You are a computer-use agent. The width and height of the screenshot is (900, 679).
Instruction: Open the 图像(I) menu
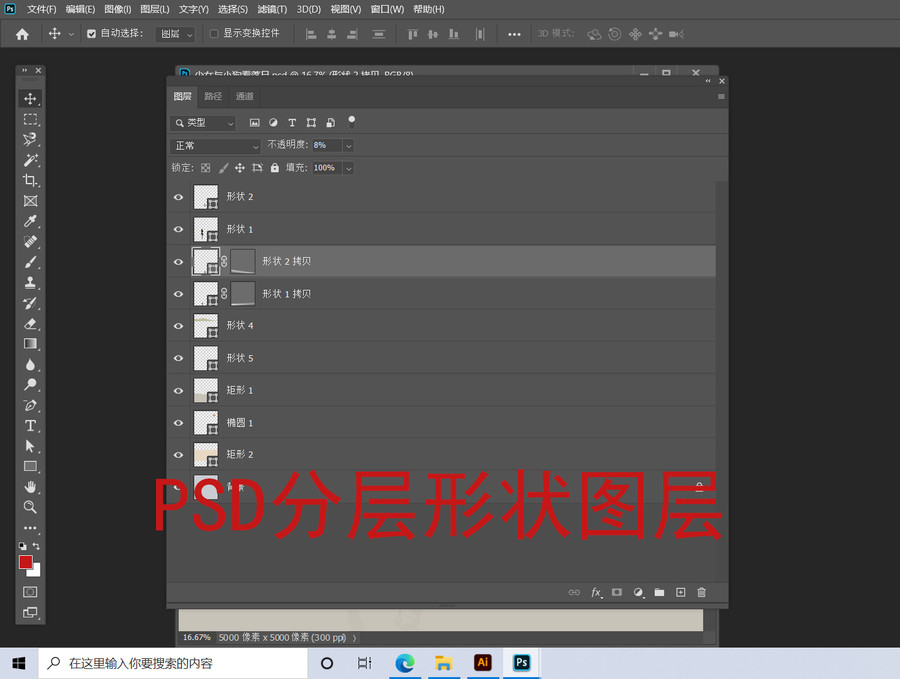coord(118,9)
